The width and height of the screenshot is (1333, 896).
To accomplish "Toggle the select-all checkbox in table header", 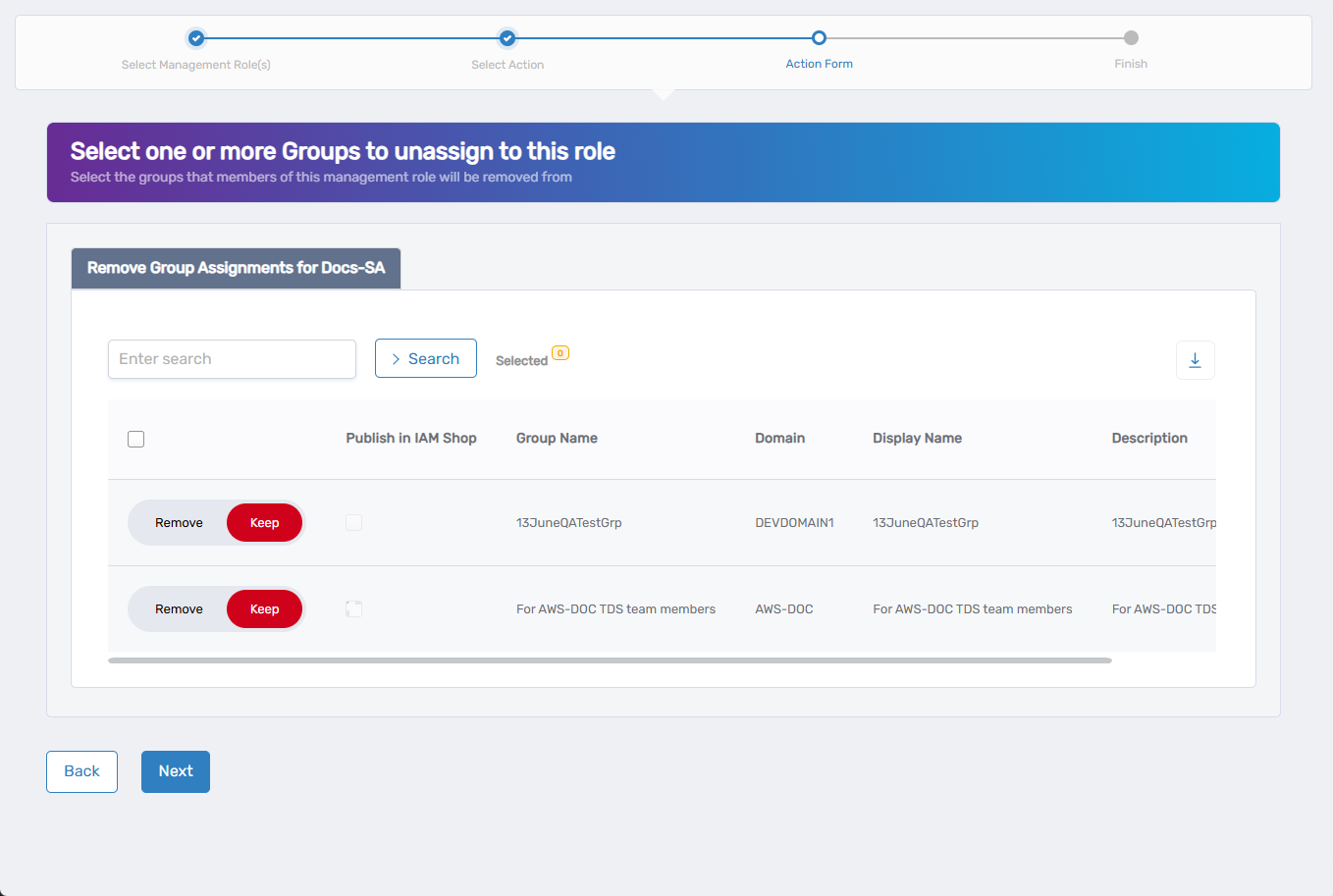I will (136, 439).
